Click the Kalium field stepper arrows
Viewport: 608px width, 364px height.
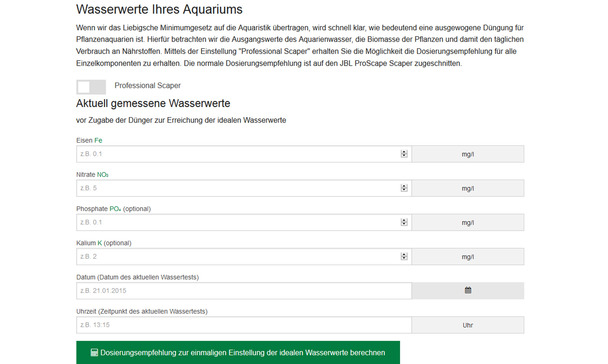coord(404,256)
